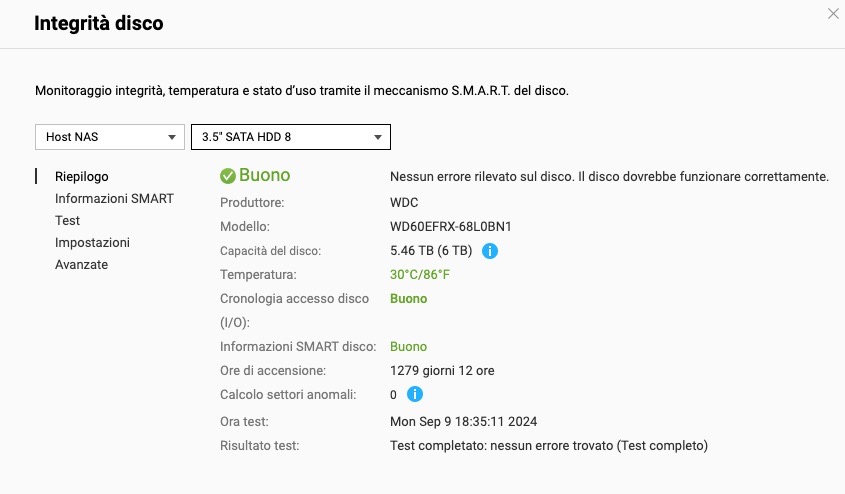Open the Avanzate tab
Screen dimensions: 845x494
[x=81, y=265]
